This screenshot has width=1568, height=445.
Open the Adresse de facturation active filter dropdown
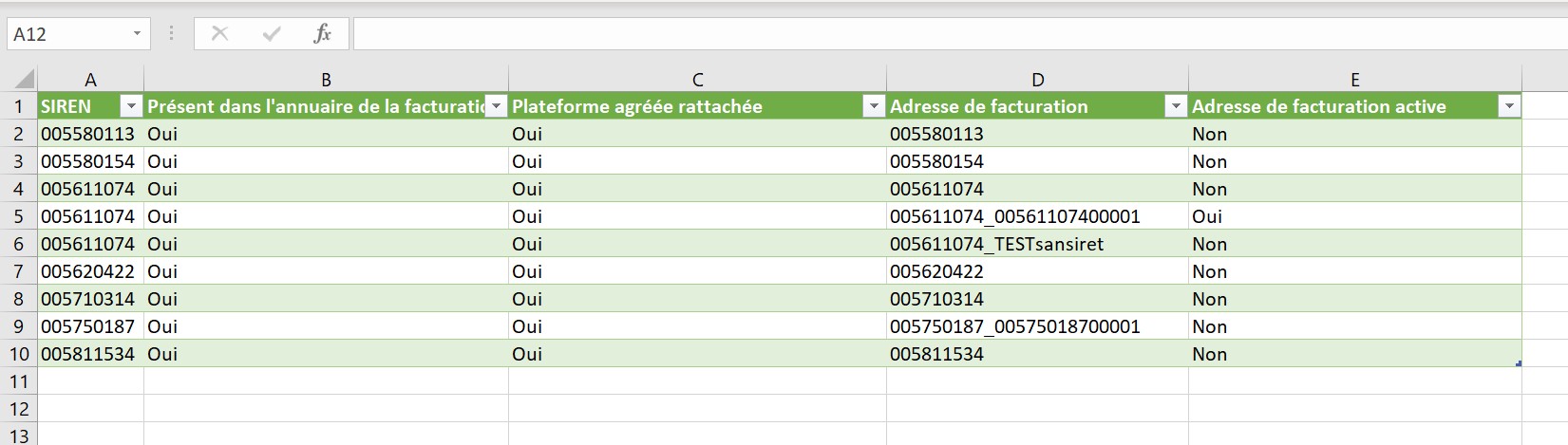(1509, 106)
